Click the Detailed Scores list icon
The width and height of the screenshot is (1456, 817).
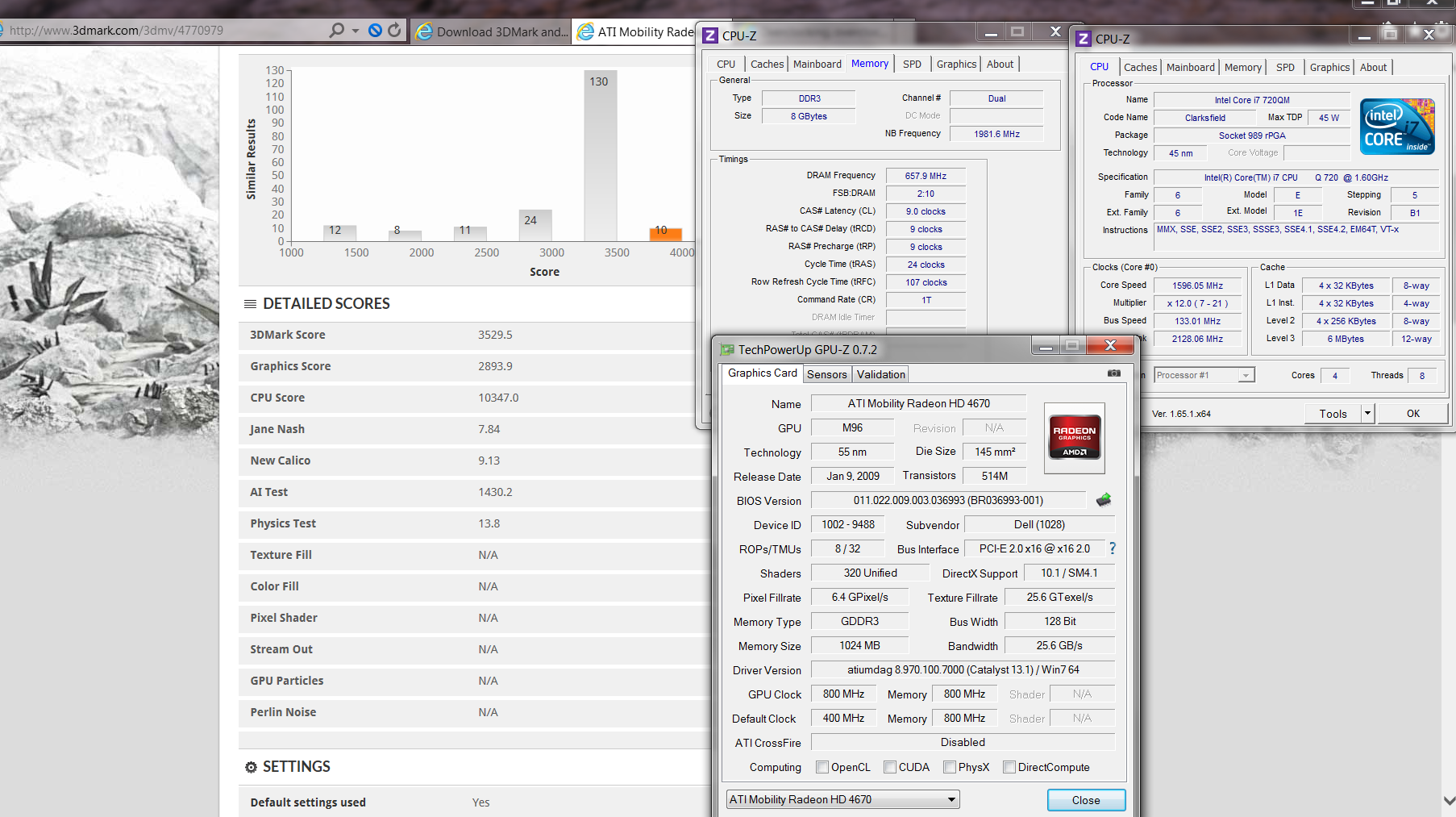(250, 304)
